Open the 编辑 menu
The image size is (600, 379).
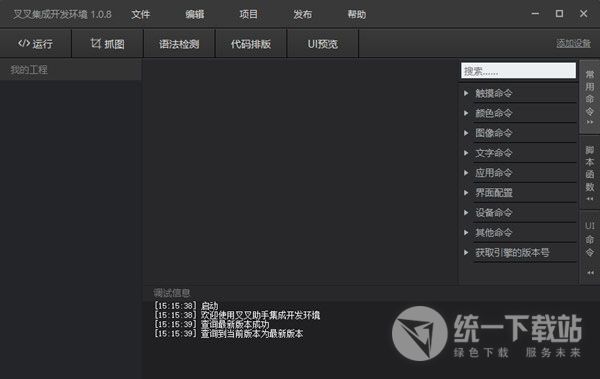click(195, 15)
